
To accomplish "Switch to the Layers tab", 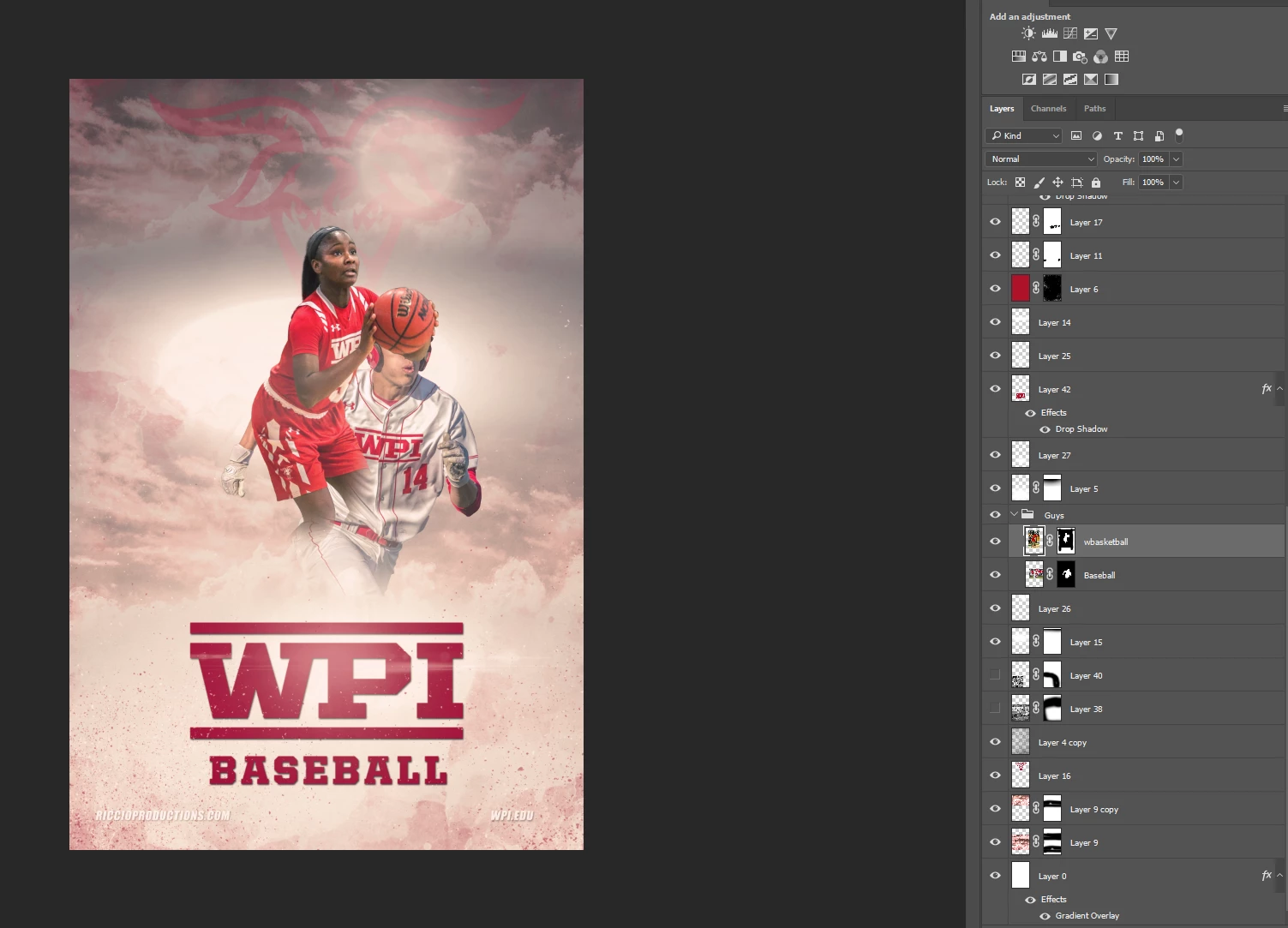I will click(x=1001, y=109).
